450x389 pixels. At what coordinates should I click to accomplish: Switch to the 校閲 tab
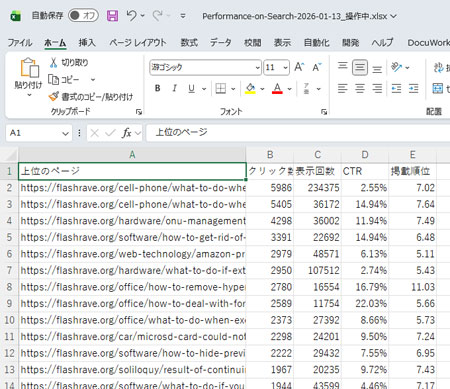coord(253,43)
